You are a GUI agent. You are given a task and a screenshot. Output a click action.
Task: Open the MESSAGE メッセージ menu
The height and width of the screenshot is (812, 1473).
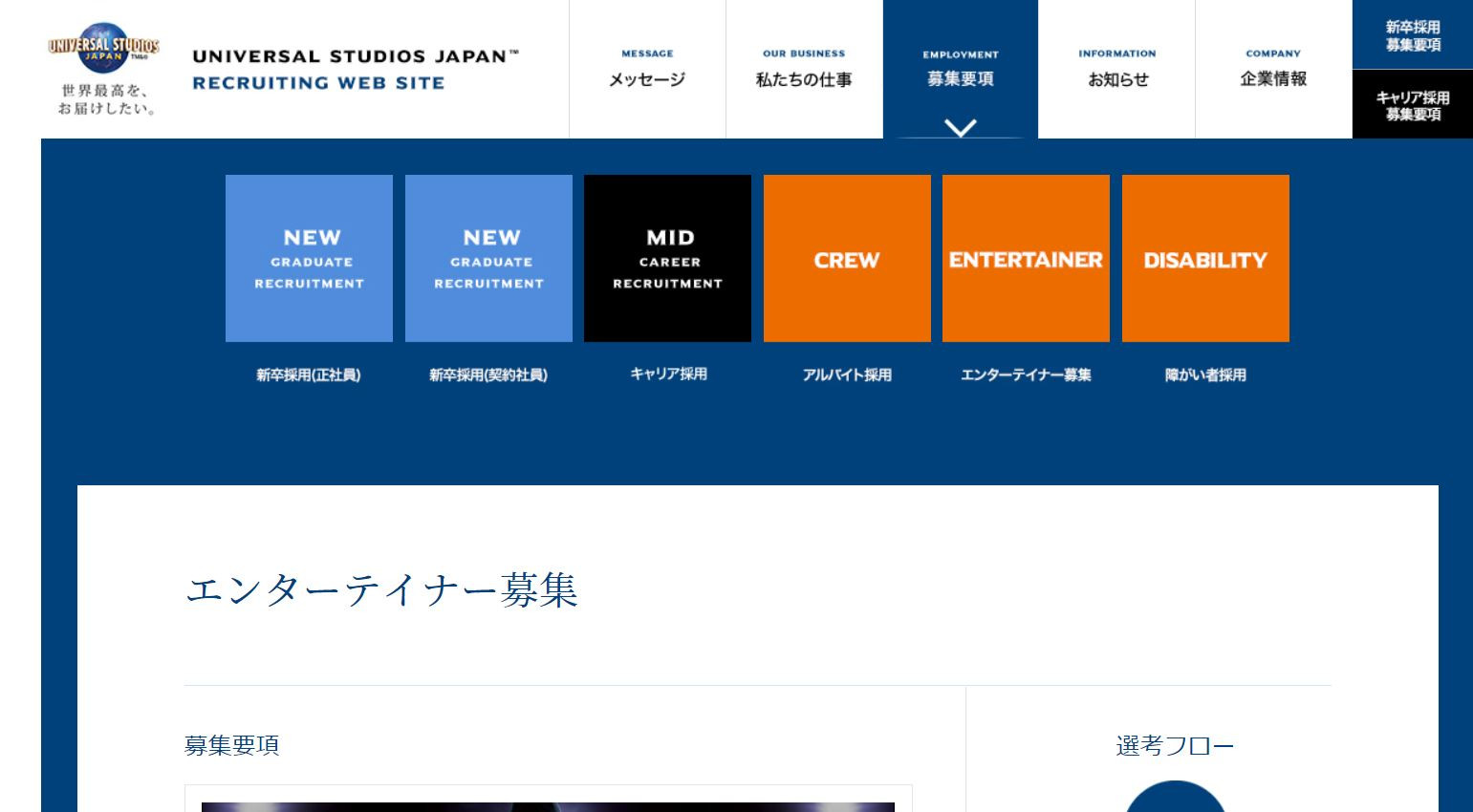647,69
